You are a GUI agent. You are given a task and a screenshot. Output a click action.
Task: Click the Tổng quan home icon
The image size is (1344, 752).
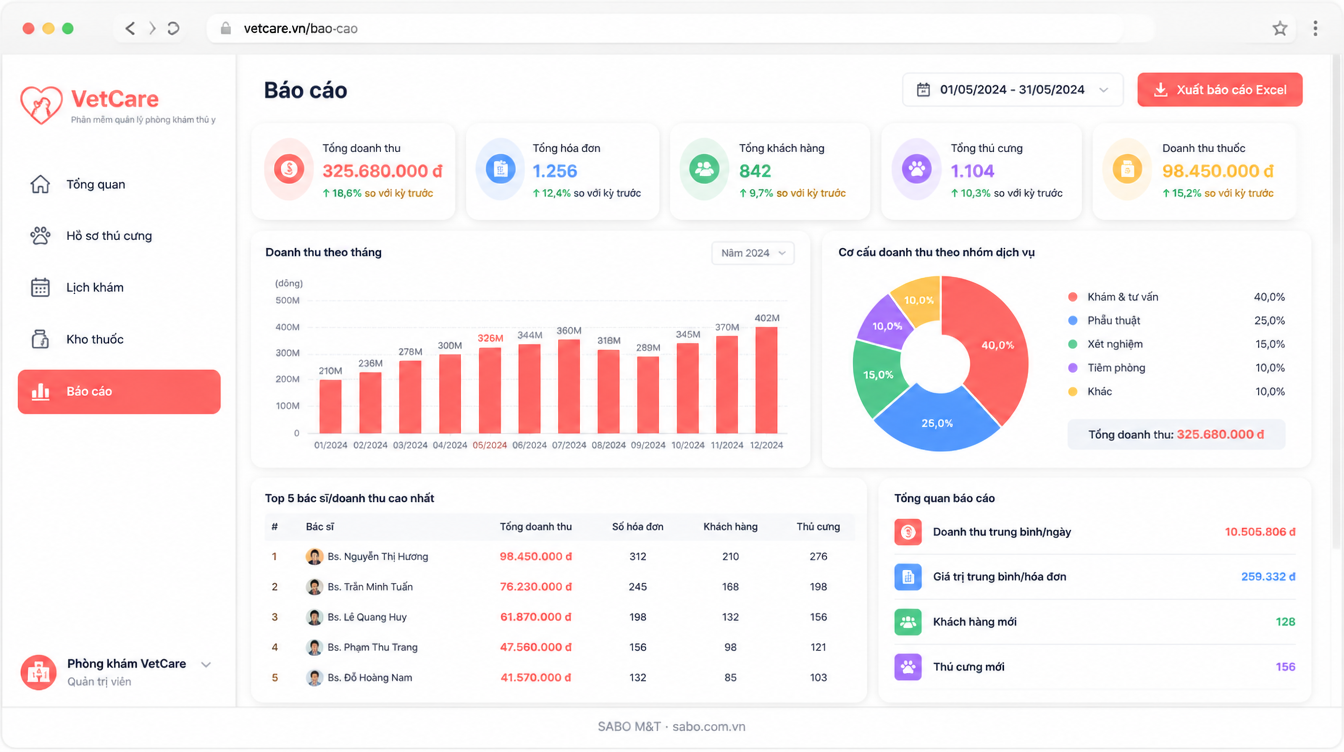(x=40, y=184)
